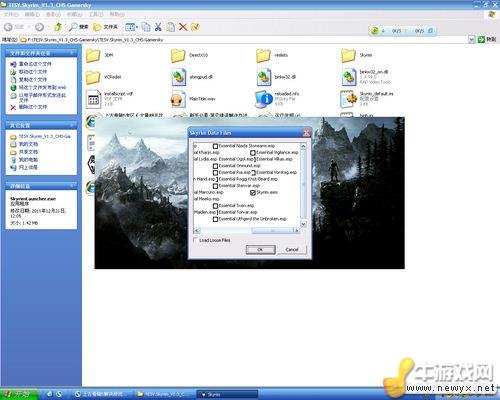Click the right arrow of horizontal scrollbar
The image size is (500, 400).
pos(296,230)
